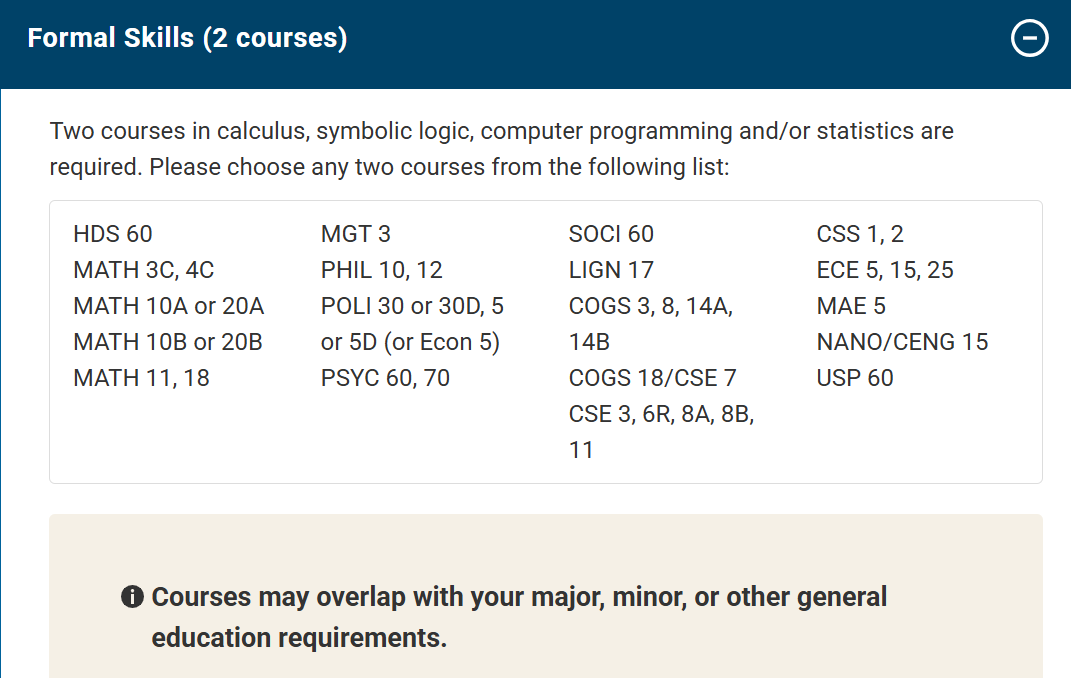Viewport: 1071px width, 678px height.
Task: Select the MATH 11, 18 entry
Action: tap(141, 378)
